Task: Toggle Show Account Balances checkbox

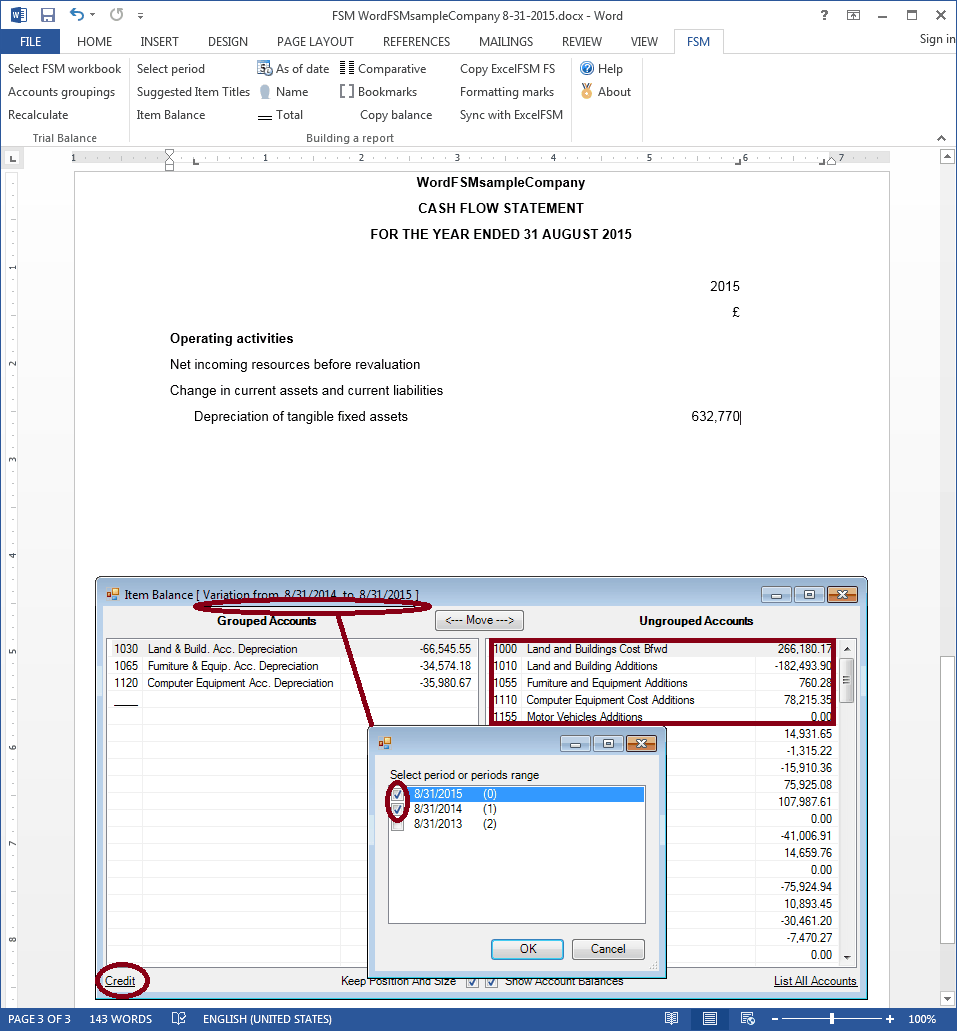Action: point(491,982)
